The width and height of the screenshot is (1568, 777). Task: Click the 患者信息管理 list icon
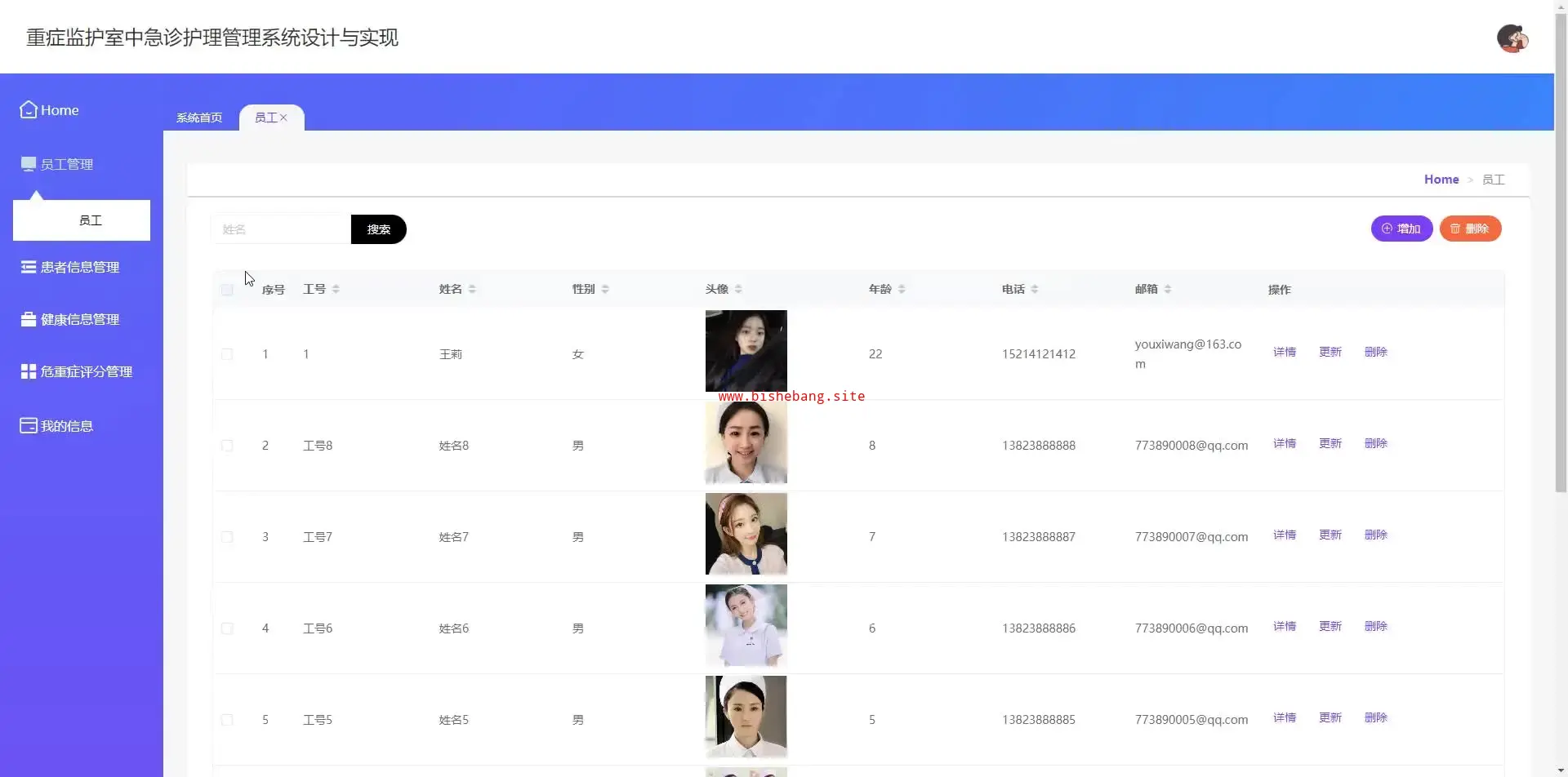point(29,267)
